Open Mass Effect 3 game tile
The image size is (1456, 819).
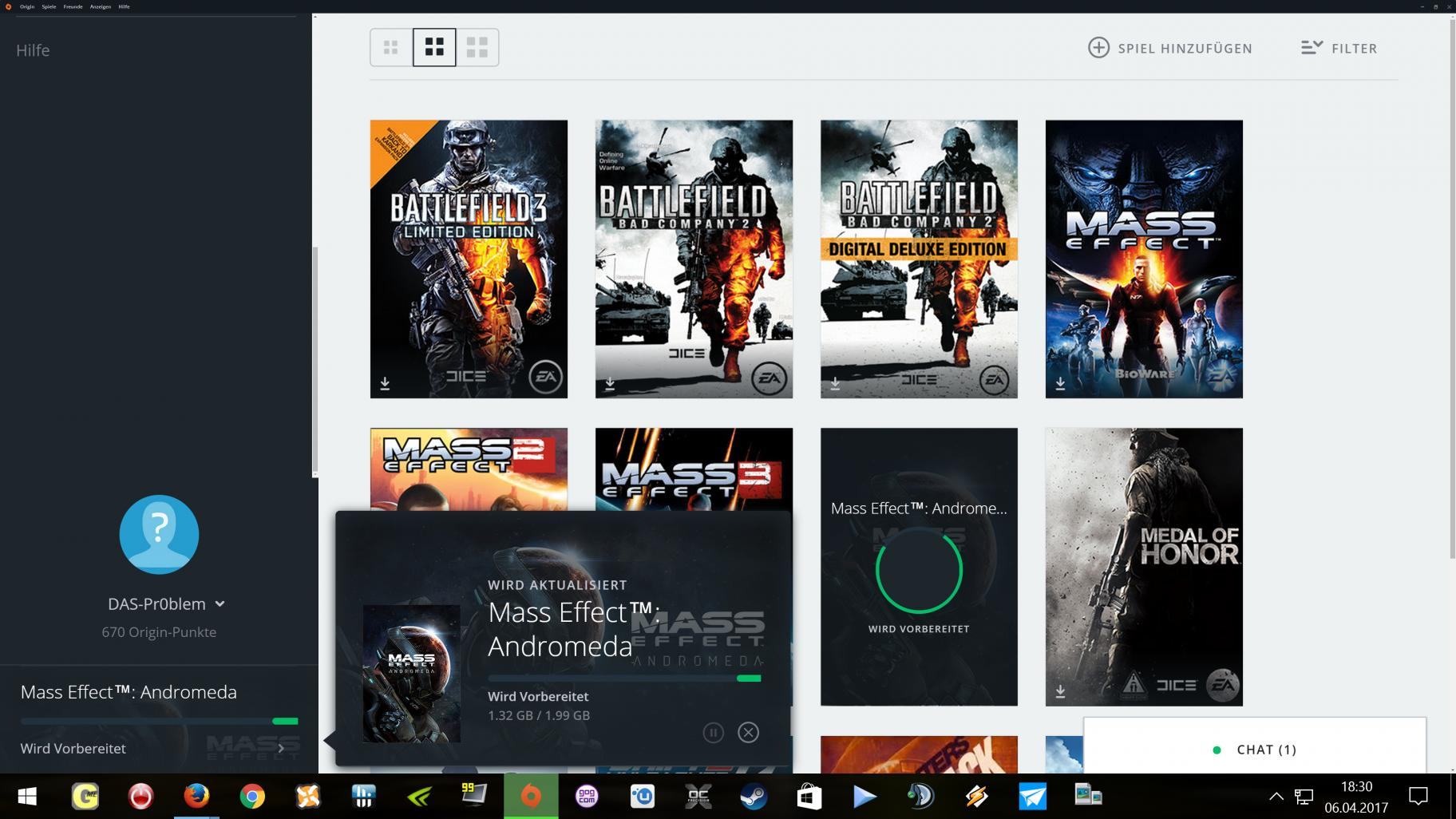click(694, 469)
